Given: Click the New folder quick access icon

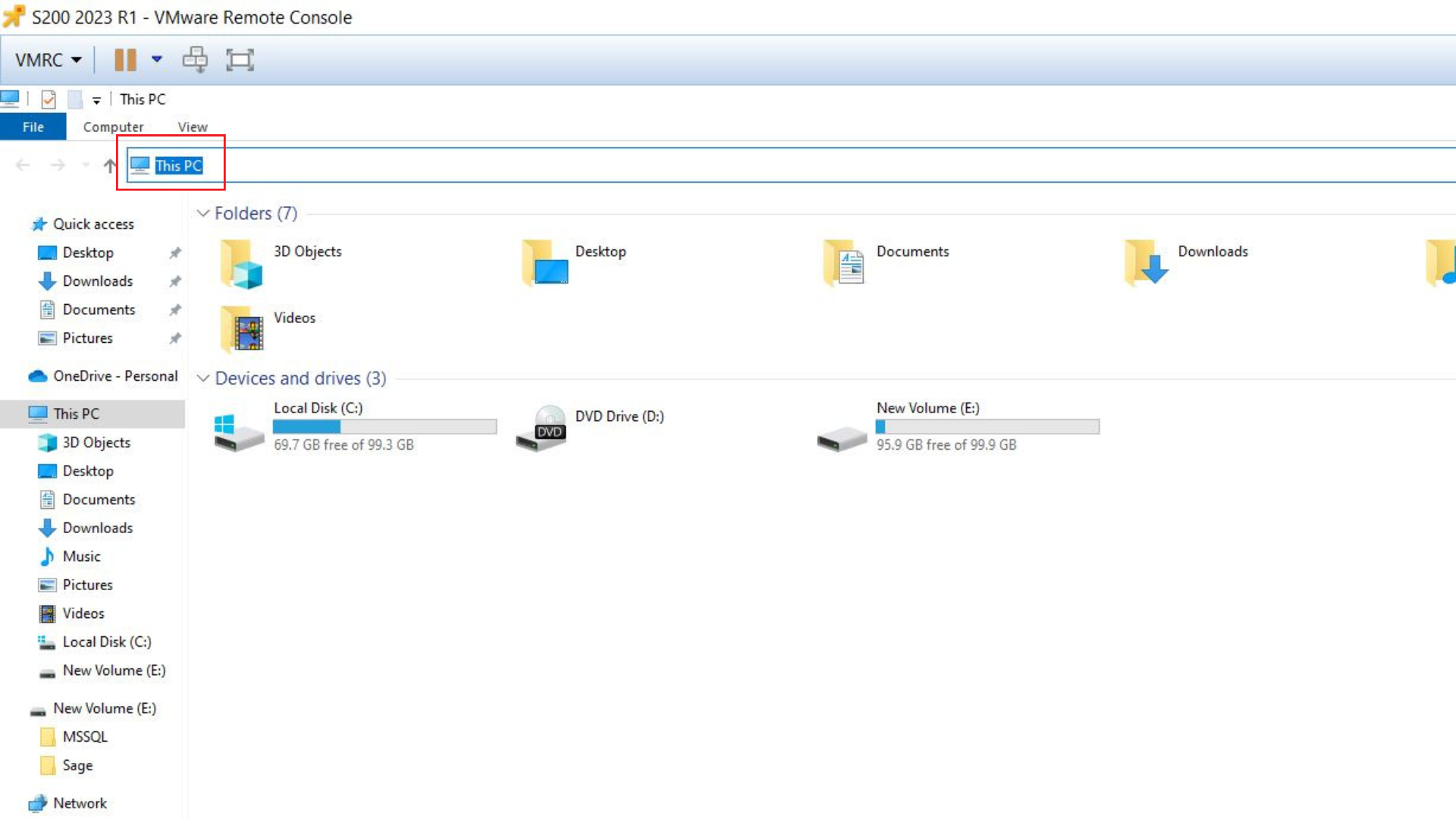Looking at the screenshot, I should [75, 99].
